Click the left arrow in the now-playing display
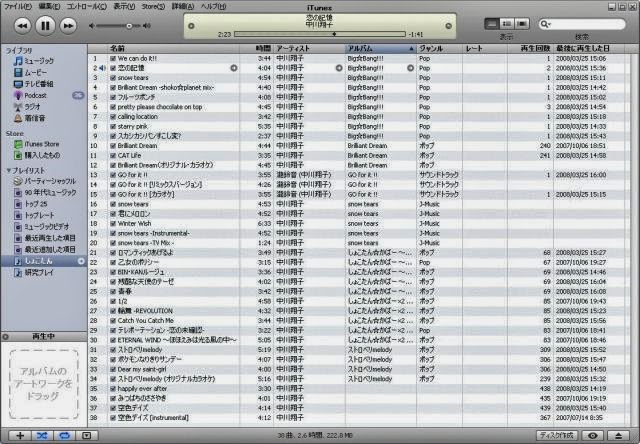640x444 pixels. click(x=191, y=26)
